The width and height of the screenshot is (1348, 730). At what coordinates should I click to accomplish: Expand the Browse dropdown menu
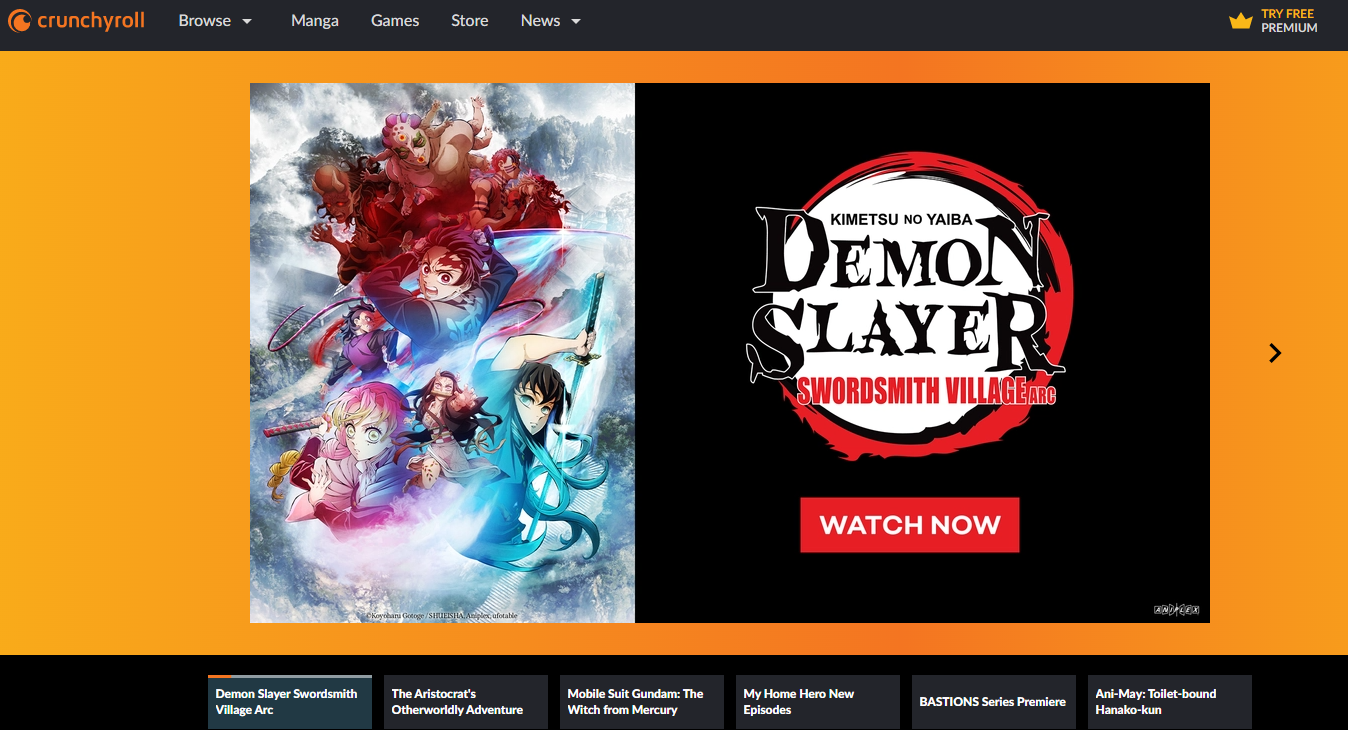point(215,21)
